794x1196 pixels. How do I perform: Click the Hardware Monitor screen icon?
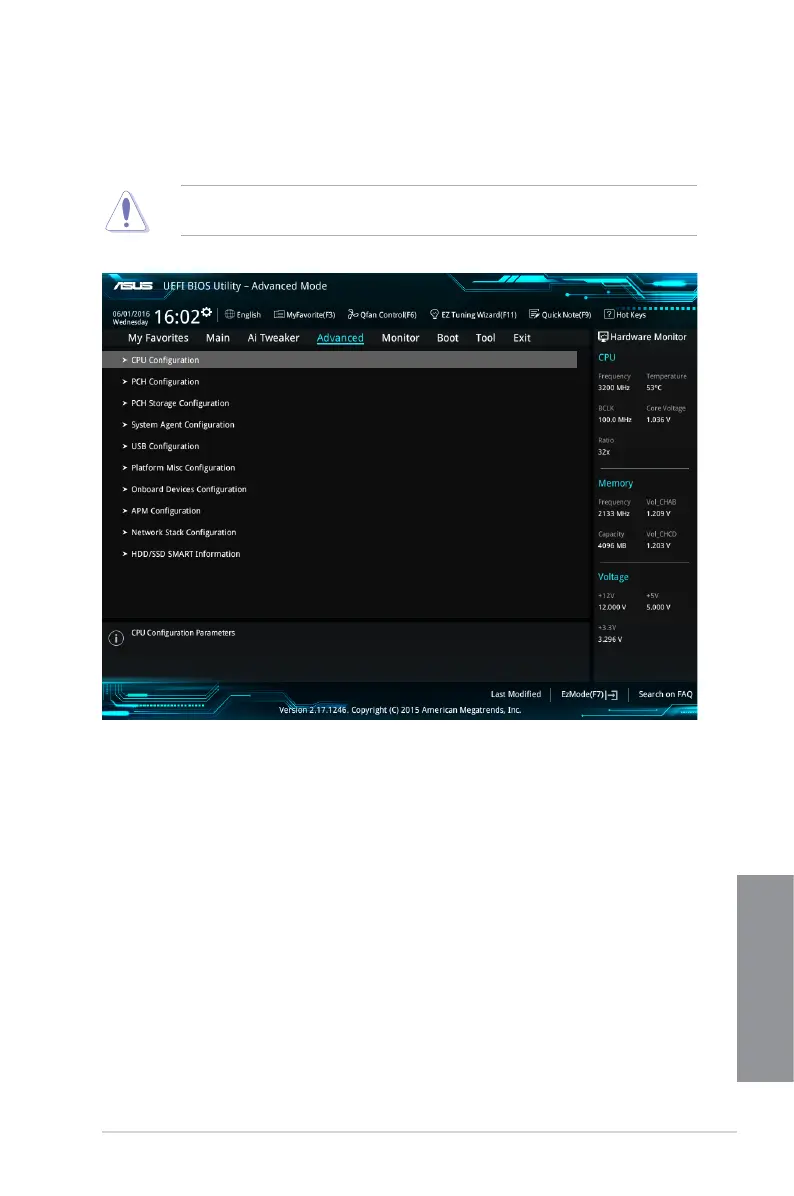tap(603, 336)
